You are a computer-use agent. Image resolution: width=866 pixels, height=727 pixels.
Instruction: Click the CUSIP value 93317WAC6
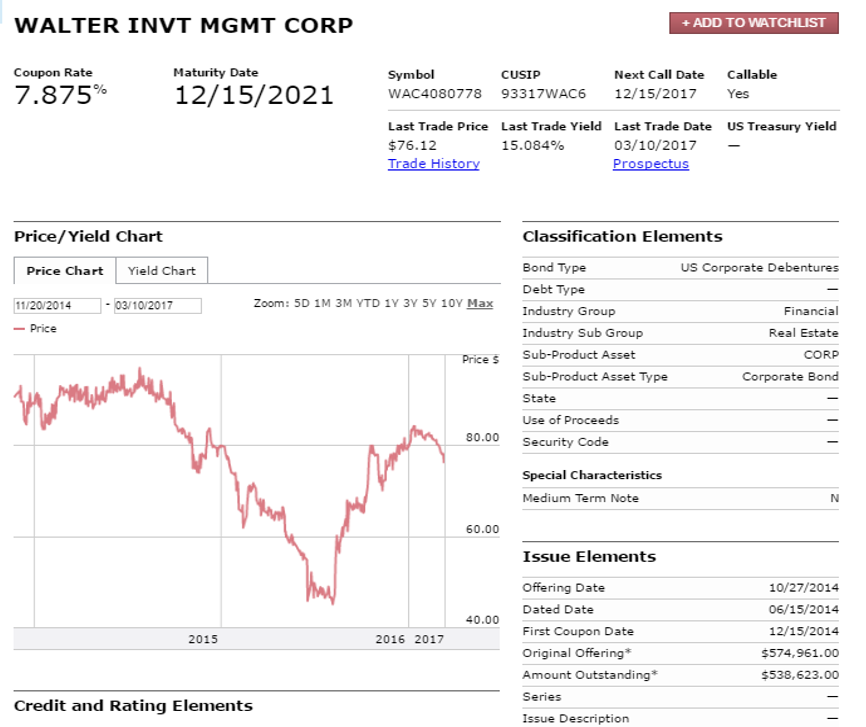click(543, 93)
